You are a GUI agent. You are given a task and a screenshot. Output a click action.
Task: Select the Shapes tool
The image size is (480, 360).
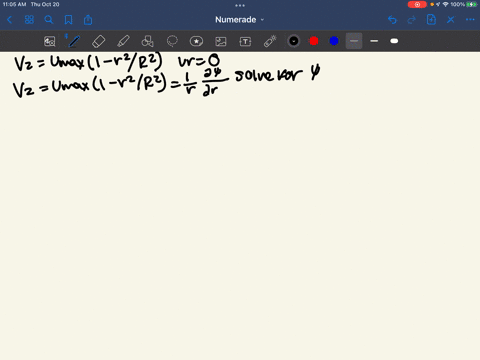coord(147,41)
